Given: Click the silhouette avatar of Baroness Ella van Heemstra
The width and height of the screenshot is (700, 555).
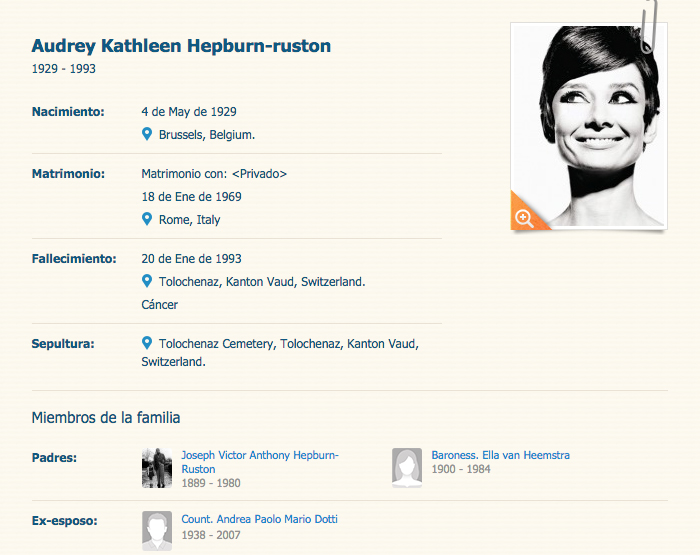Looking at the screenshot, I should [x=407, y=467].
